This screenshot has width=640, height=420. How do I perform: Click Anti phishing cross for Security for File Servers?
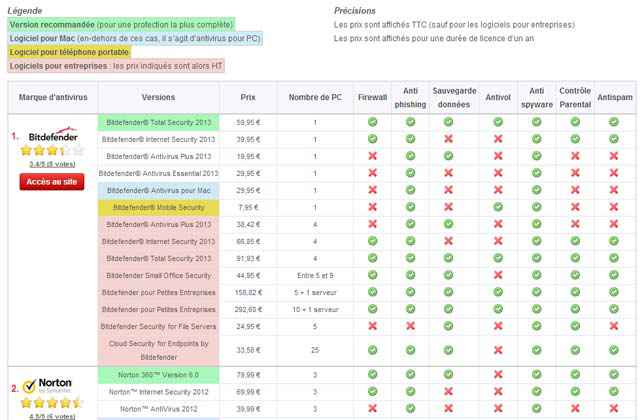coord(410,326)
